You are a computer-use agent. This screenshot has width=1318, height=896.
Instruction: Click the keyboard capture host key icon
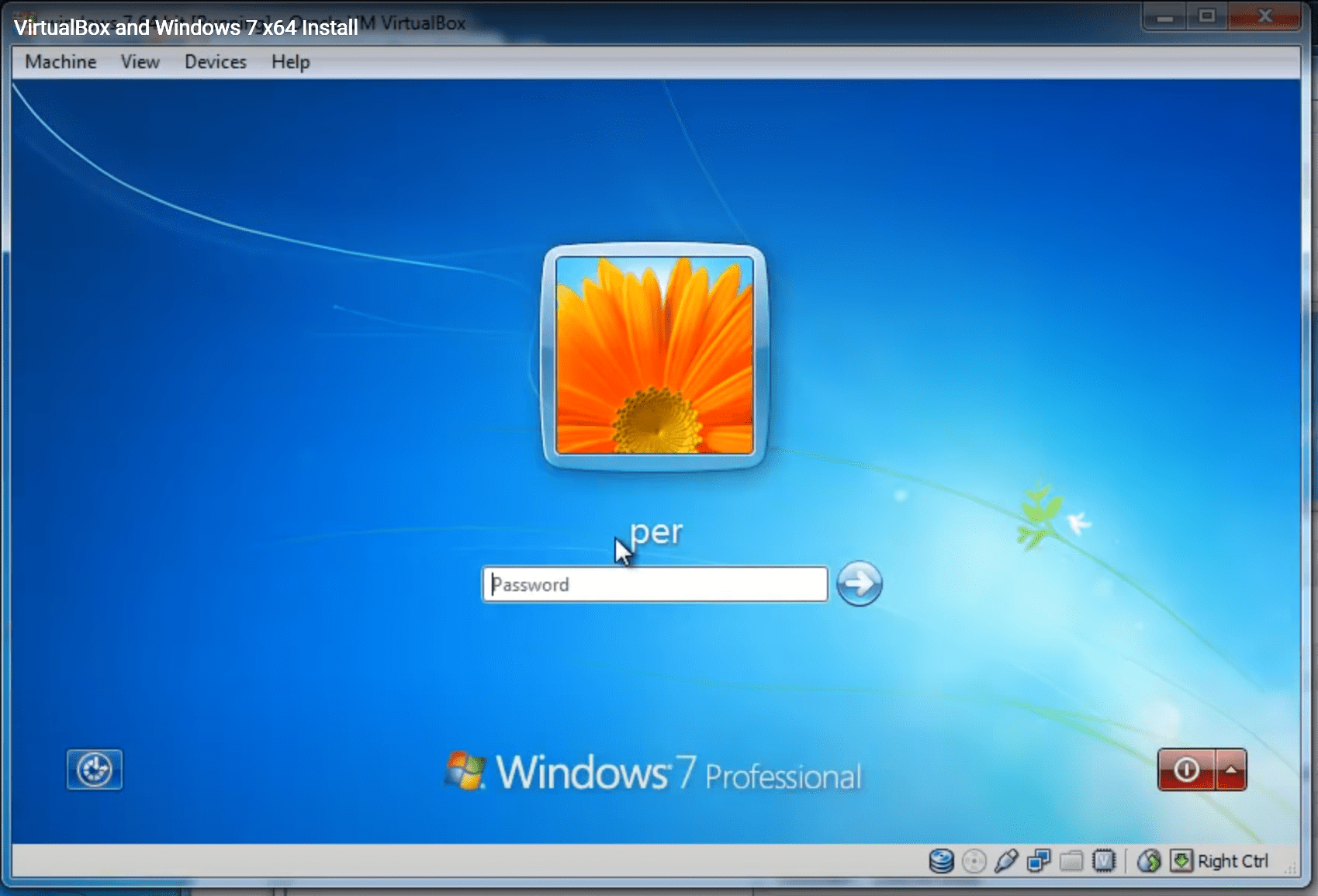[x=1181, y=861]
